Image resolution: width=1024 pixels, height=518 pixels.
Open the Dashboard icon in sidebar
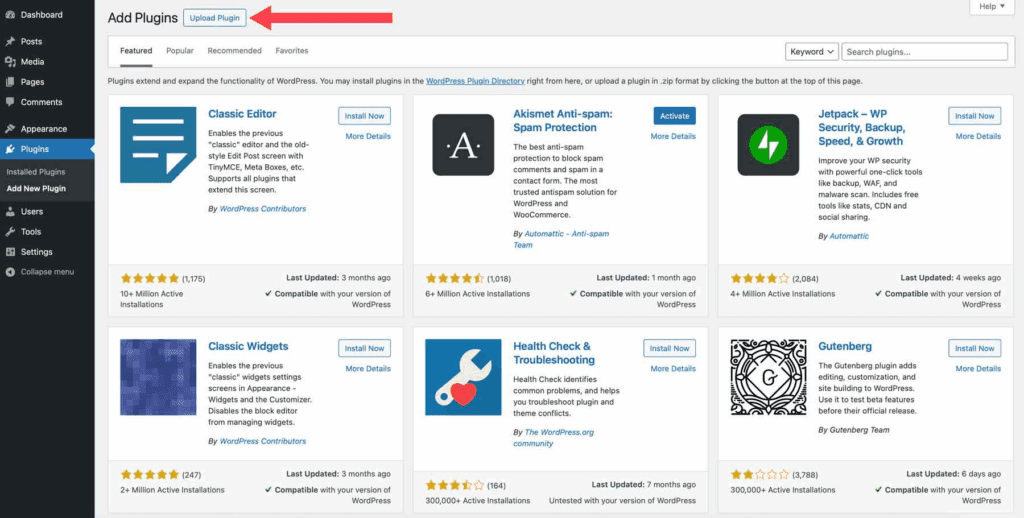pyautogui.click(x=10, y=14)
